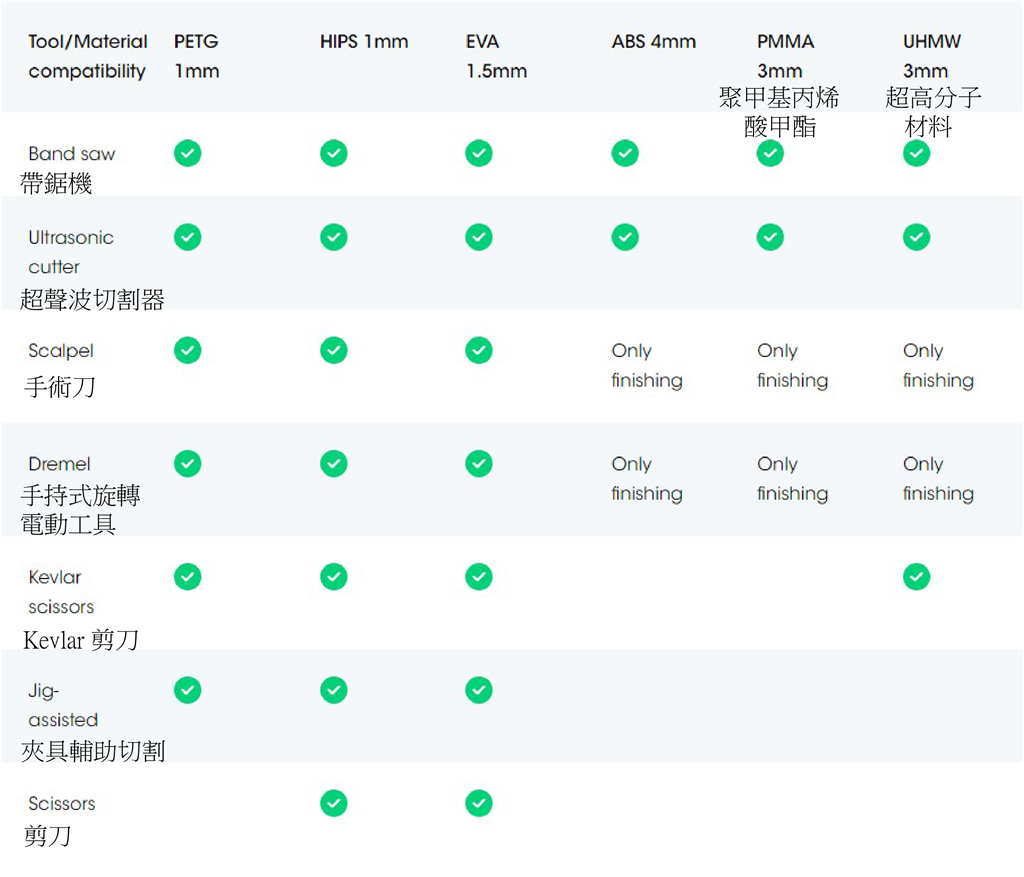Click the Band saw PETG 1mm checkmark
The image size is (1024, 877).
pos(187,153)
